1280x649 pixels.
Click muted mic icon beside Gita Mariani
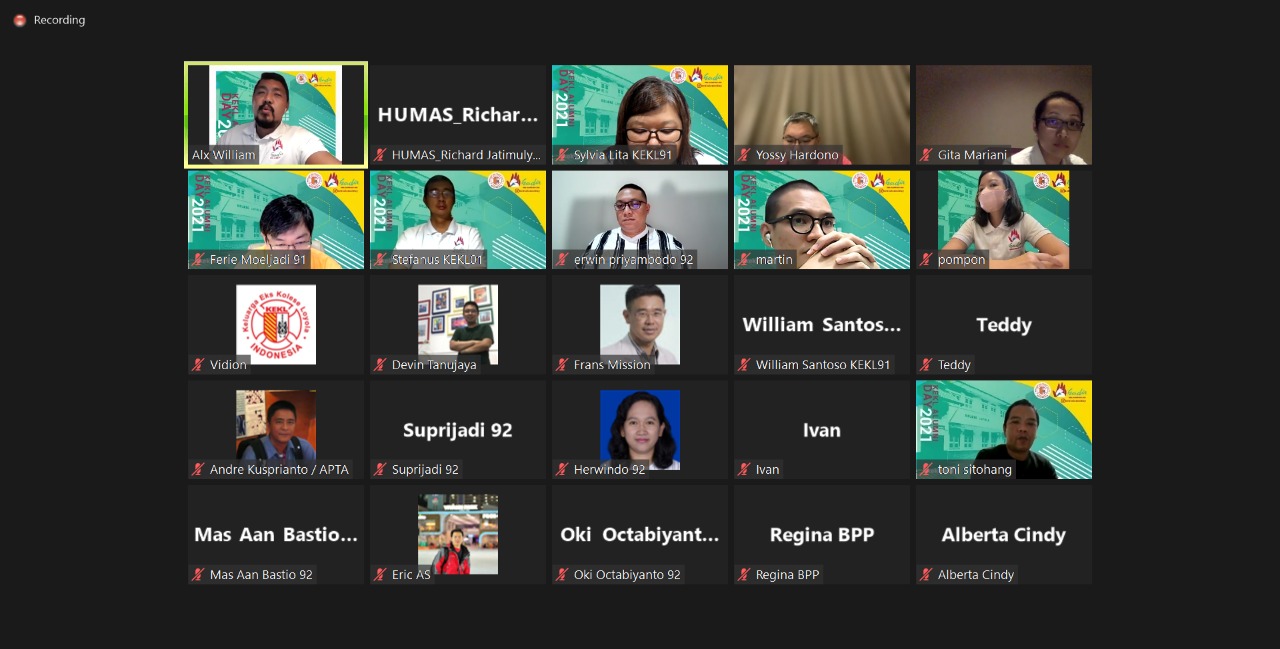point(927,155)
